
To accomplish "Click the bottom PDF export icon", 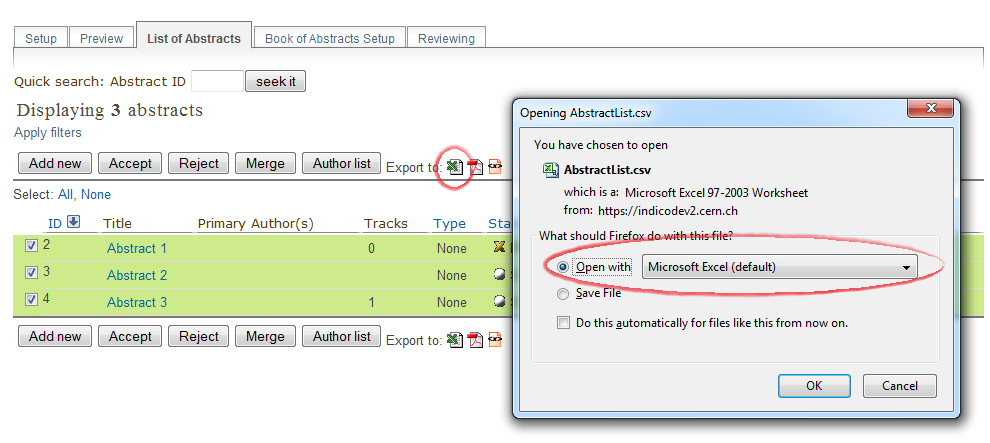I will click(x=475, y=340).
